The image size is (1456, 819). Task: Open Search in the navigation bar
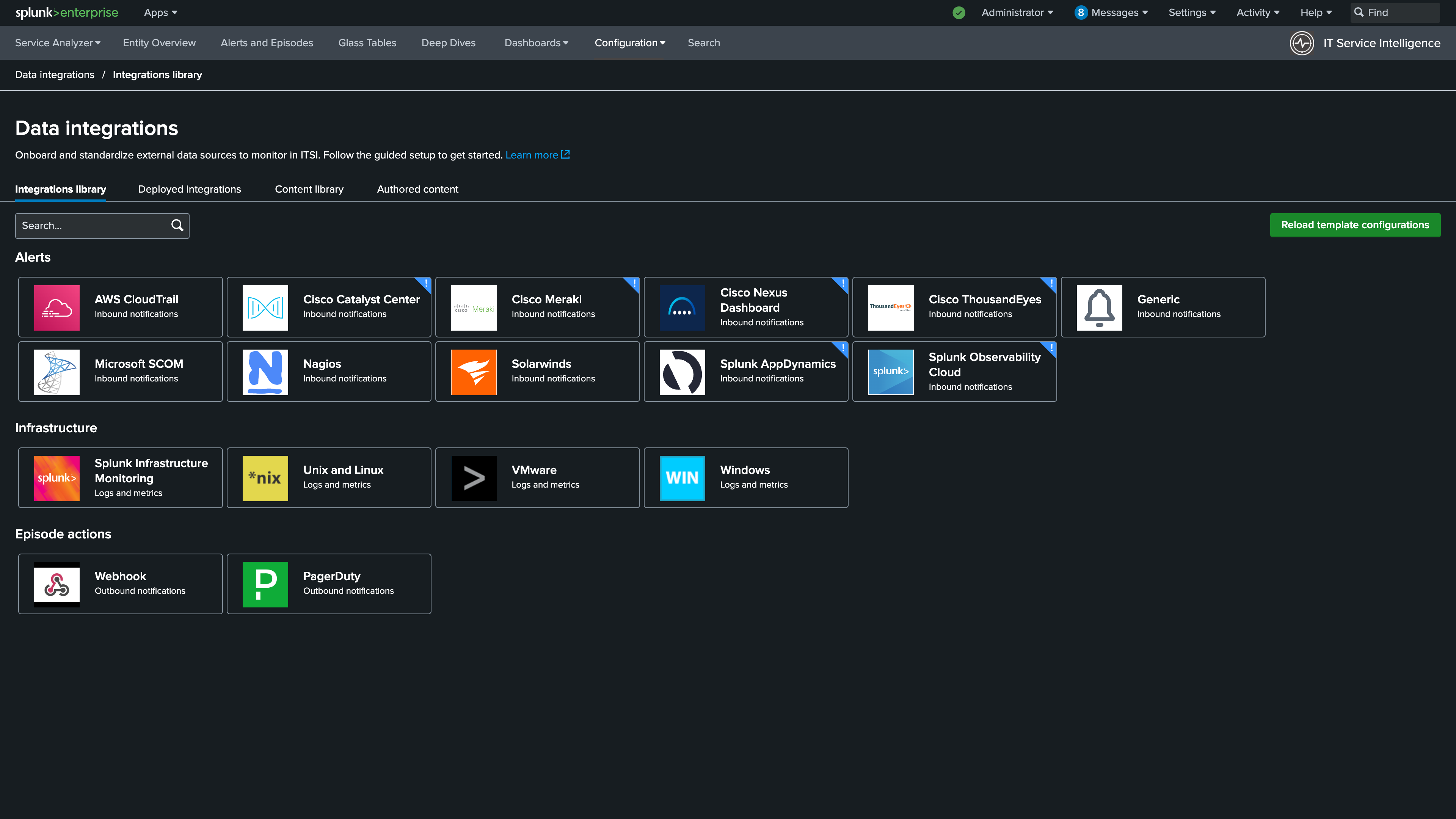tap(704, 43)
